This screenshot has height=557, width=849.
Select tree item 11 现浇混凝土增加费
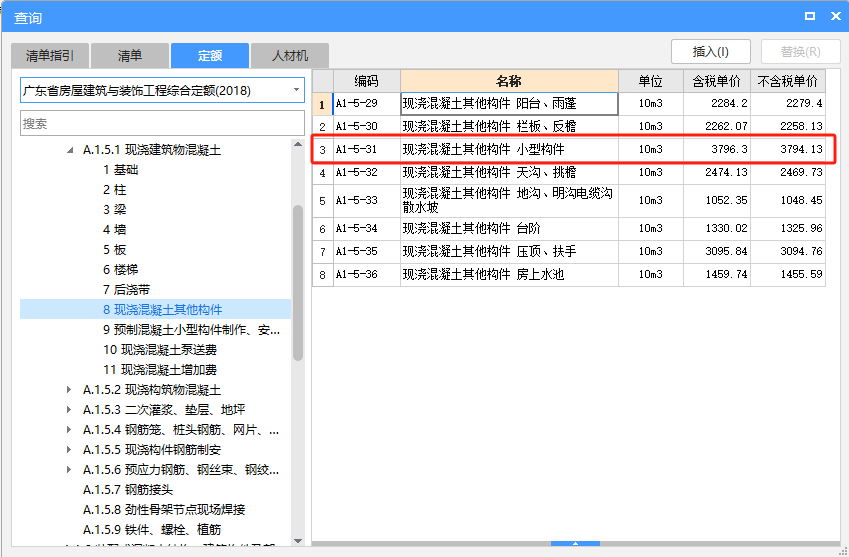point(160,370)
